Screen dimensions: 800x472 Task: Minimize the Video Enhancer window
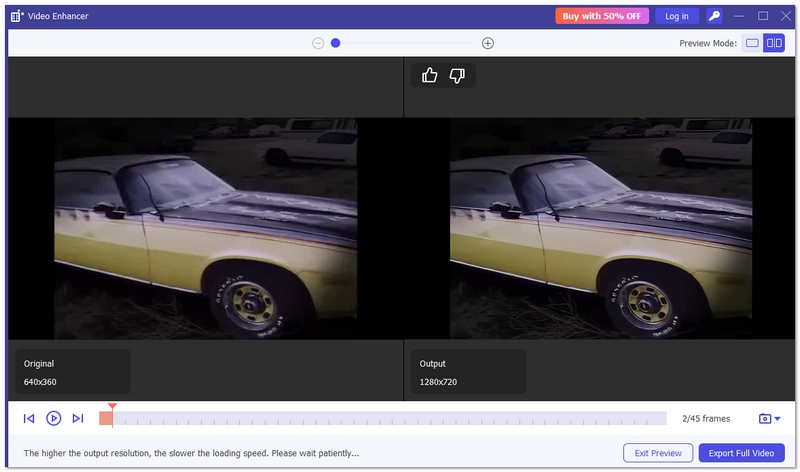(739, 16)
